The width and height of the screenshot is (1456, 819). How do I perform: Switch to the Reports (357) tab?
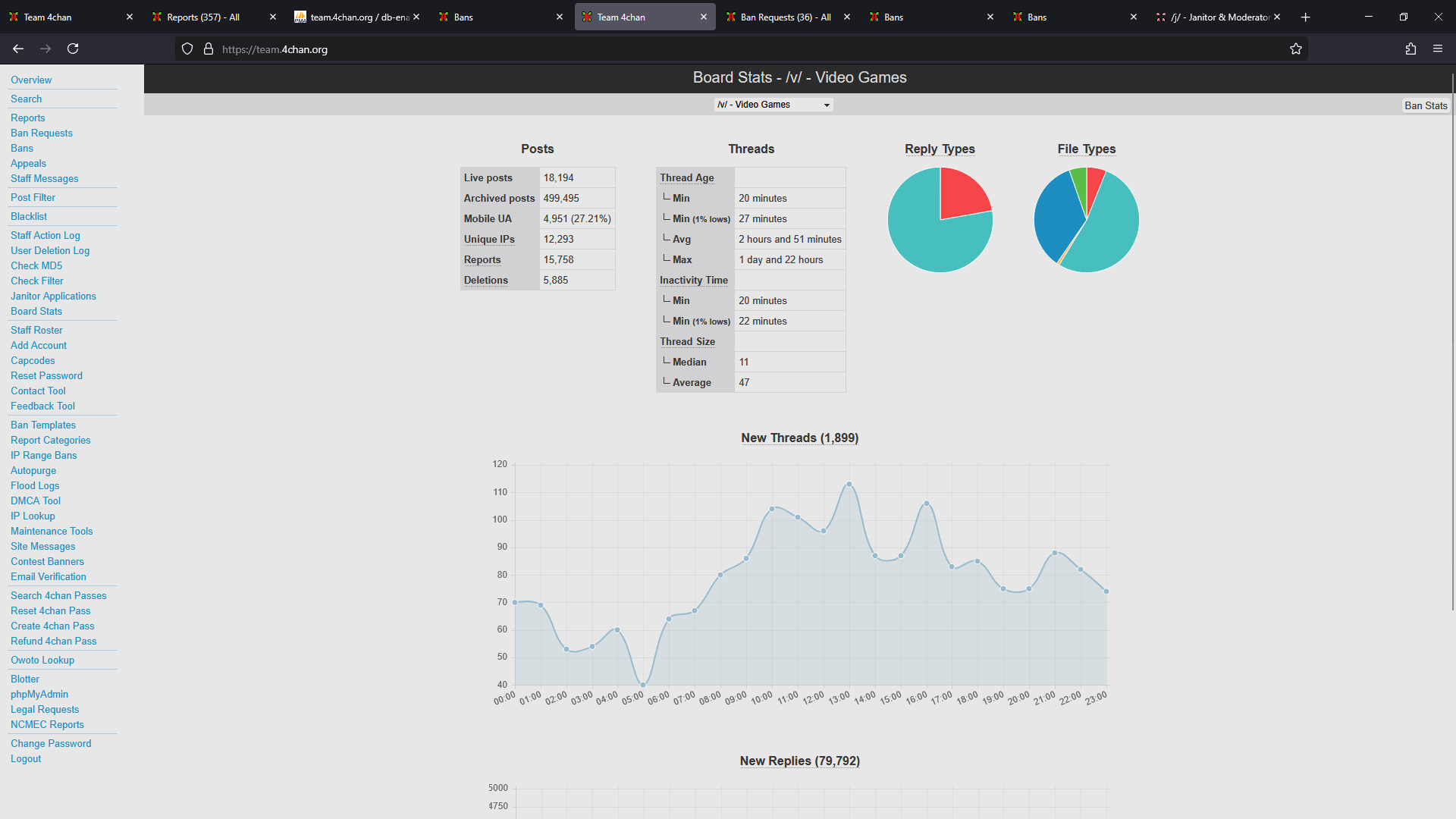pyautogui.click(x=203, y=17)
